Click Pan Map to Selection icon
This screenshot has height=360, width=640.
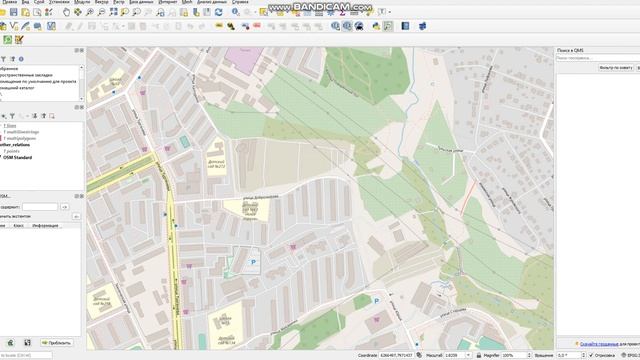pyautogui.click(x=78, y=12)
